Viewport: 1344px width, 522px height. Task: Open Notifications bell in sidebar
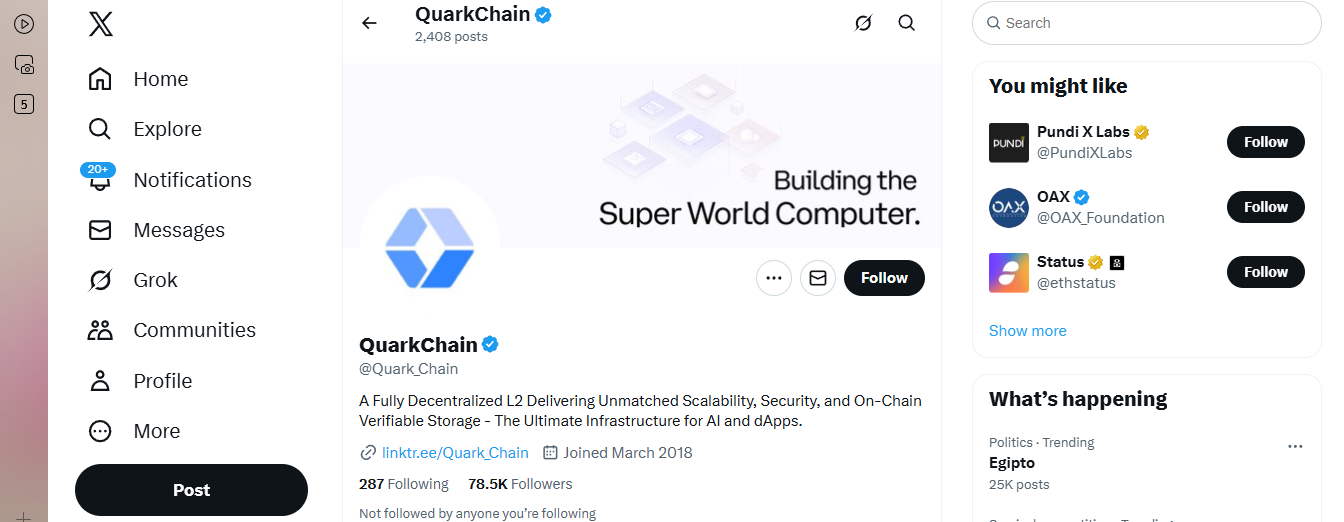pos(100,180)
